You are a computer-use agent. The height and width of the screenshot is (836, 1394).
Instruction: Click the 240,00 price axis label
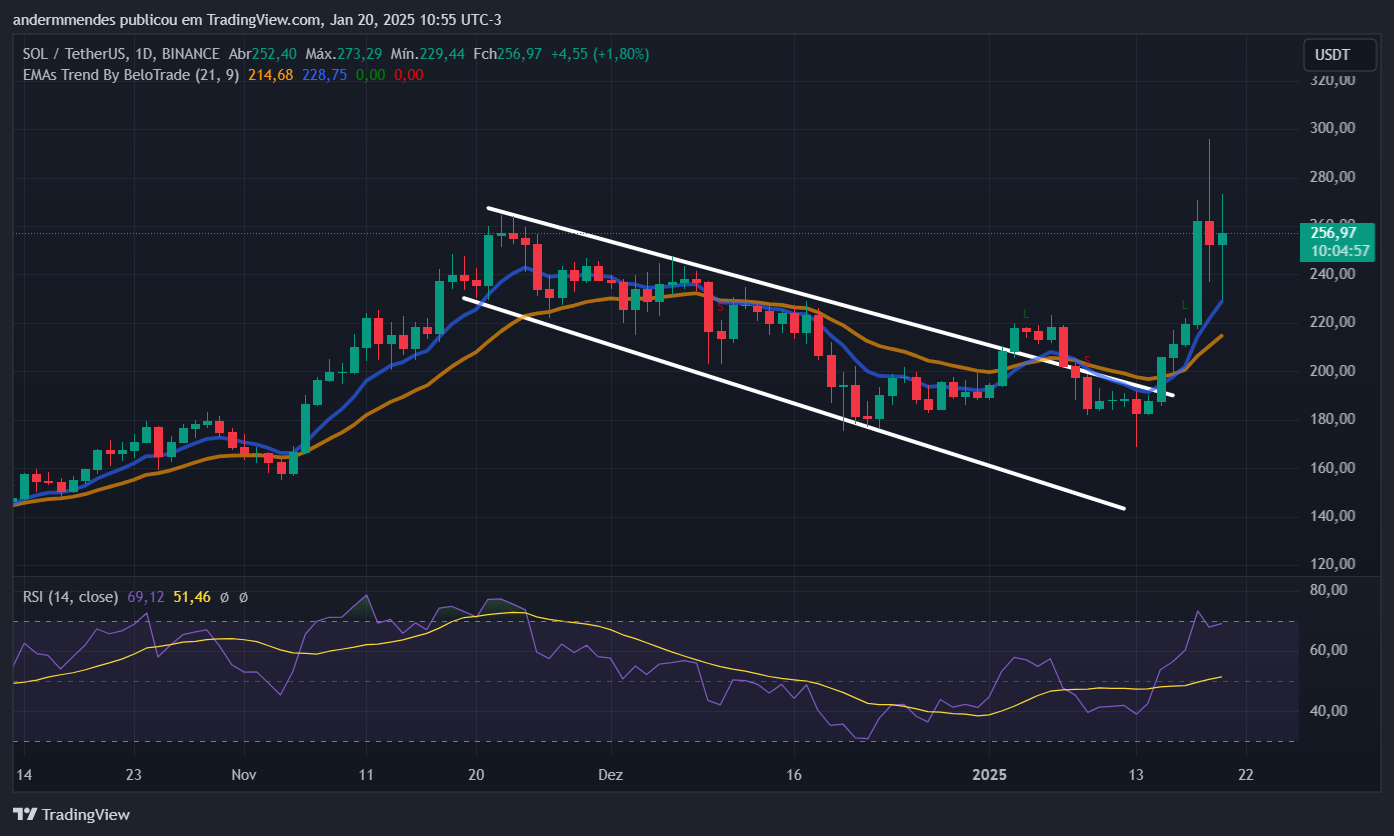(x=1333, y=274)
